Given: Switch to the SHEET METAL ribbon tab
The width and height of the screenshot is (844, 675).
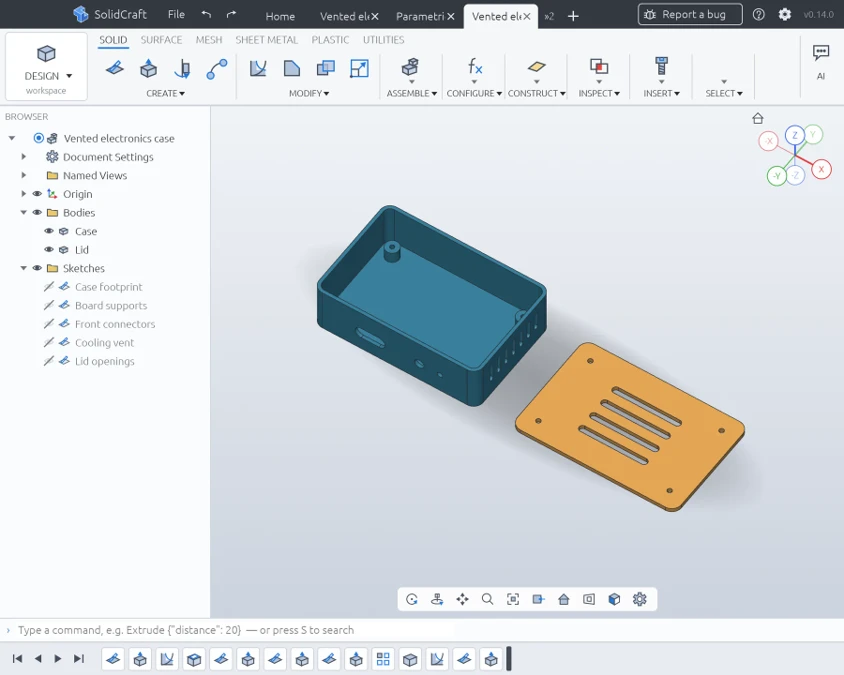Looking at the screenshot, I should [x=266, y=40].
